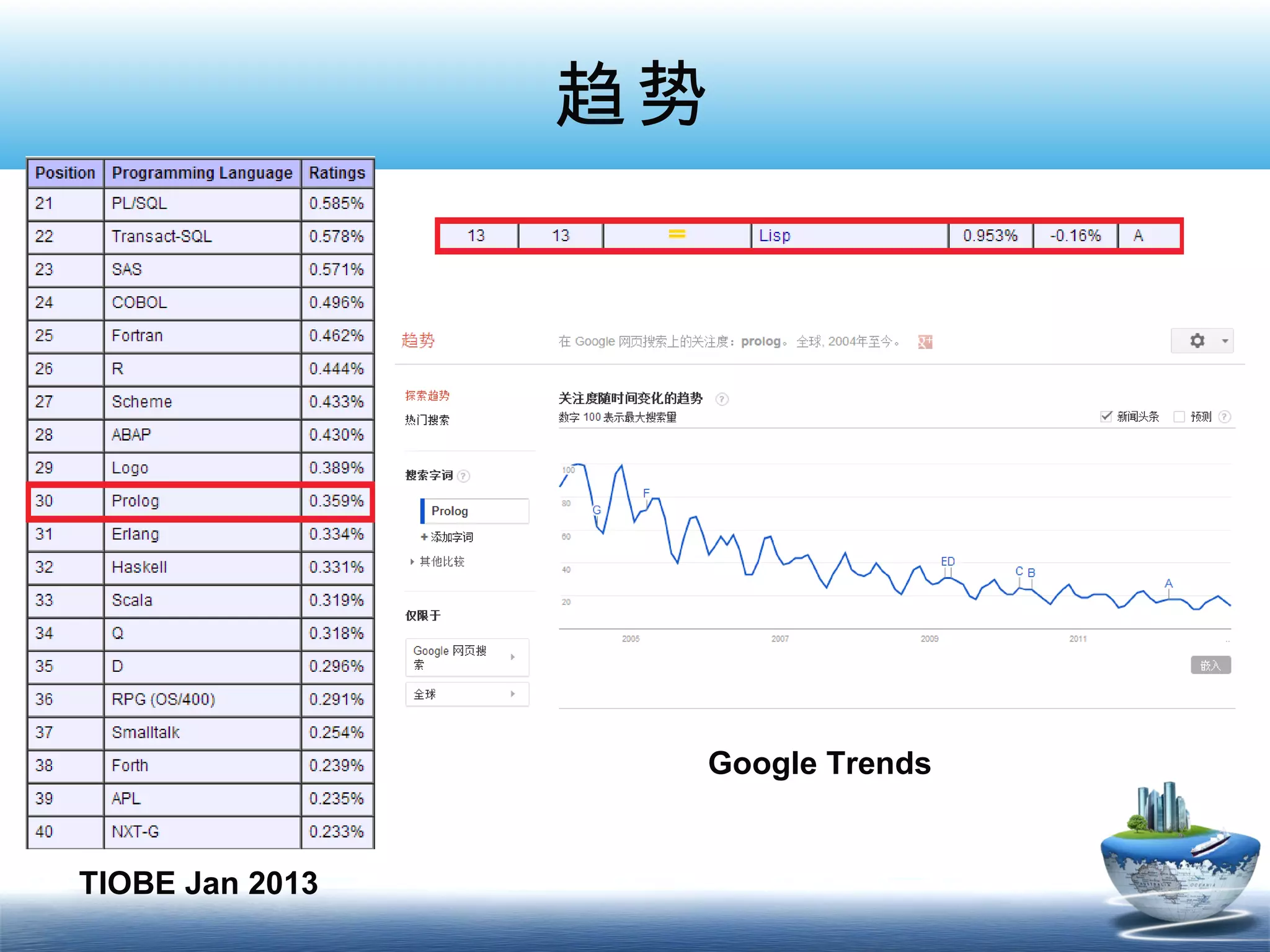The width and height of the screenshot is (1270, 952).
Task: Click the COBOL table cell
Action: tap(202, 303)
